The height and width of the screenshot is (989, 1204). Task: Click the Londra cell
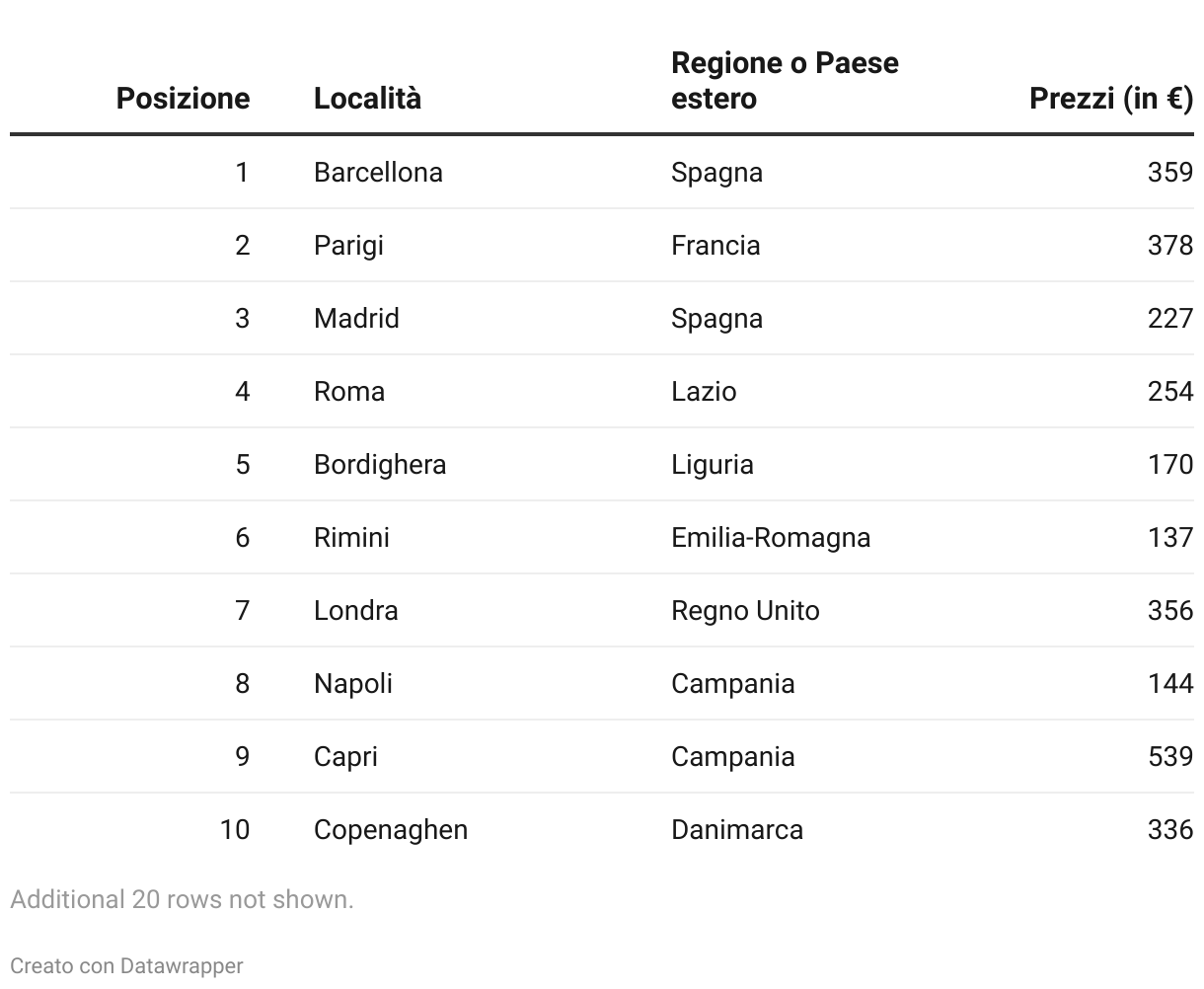[356, 611]
